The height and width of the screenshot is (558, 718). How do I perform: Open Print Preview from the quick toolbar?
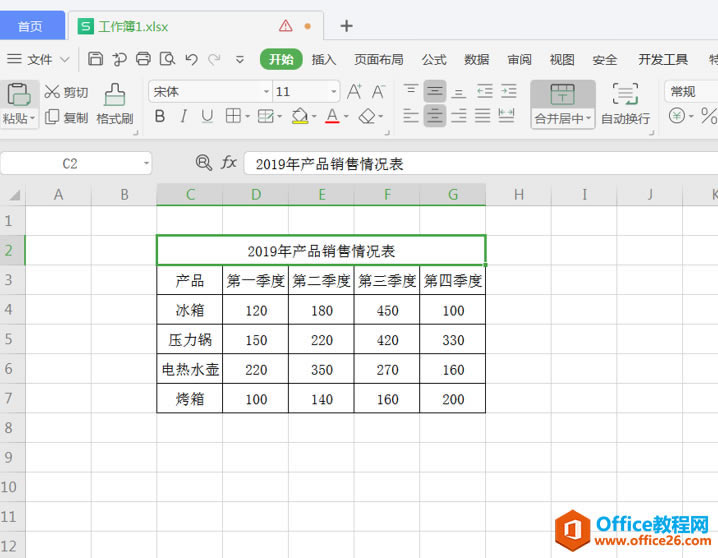click(x=167, y=59)
